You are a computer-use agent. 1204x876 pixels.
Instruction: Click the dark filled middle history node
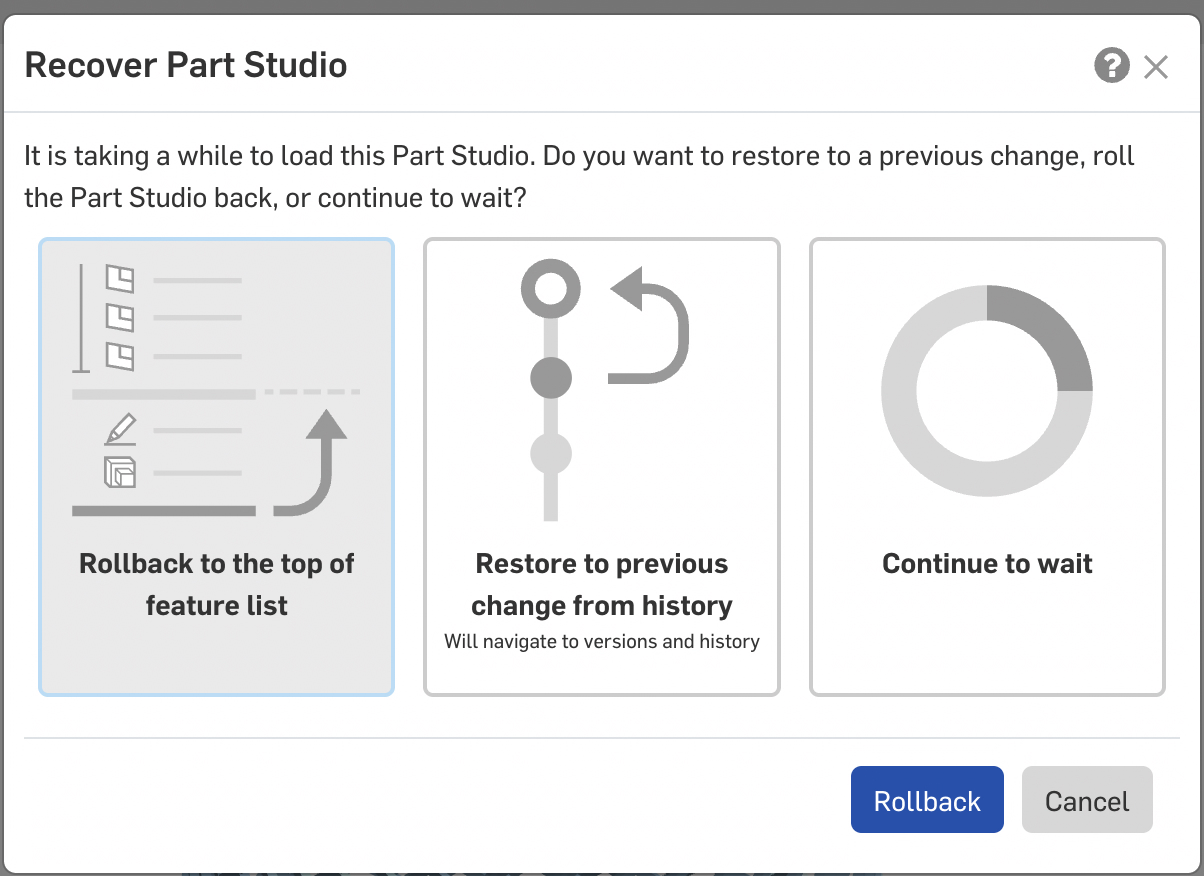(x=550, y=378)
